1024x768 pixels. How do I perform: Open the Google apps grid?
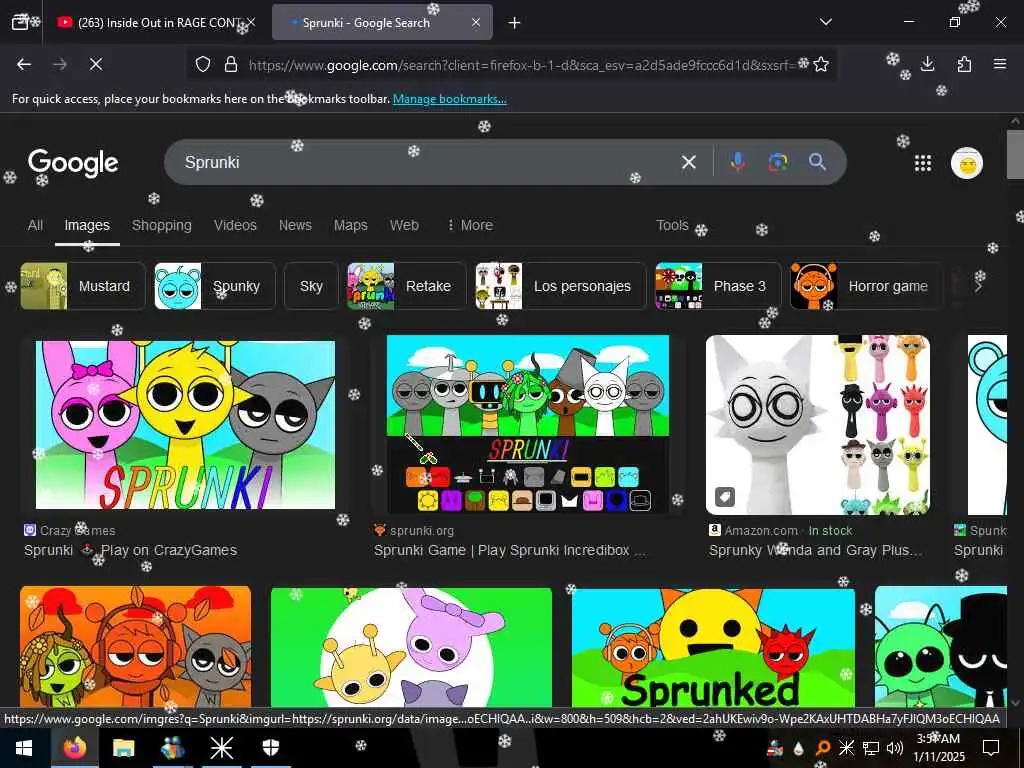(923, 163)
